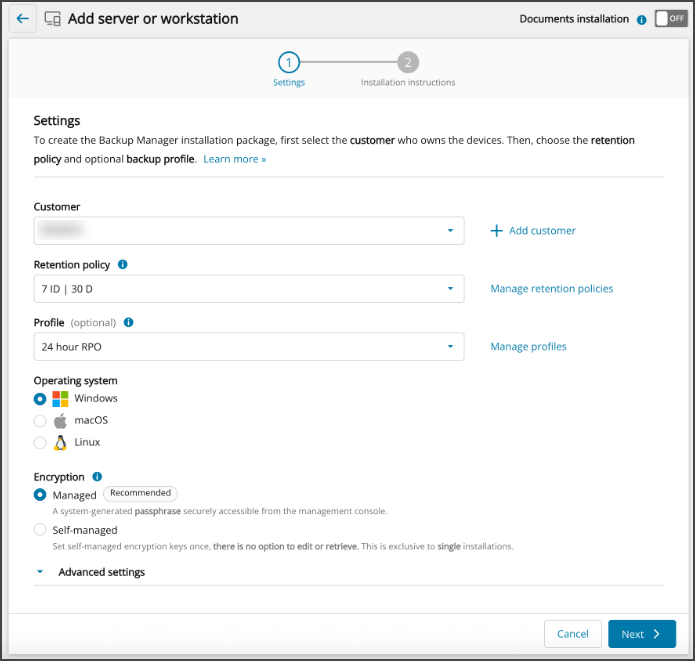This screenshot has width=695, height=661.
Task: Click the Documents installation info icon
Action: (641, 19)
